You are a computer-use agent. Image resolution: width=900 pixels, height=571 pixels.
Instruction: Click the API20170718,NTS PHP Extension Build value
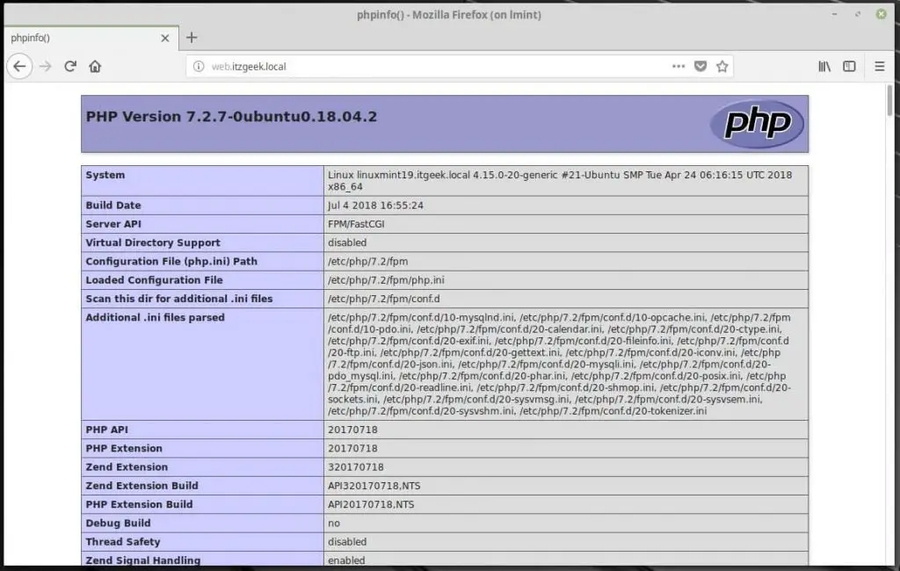pos(371,504)
